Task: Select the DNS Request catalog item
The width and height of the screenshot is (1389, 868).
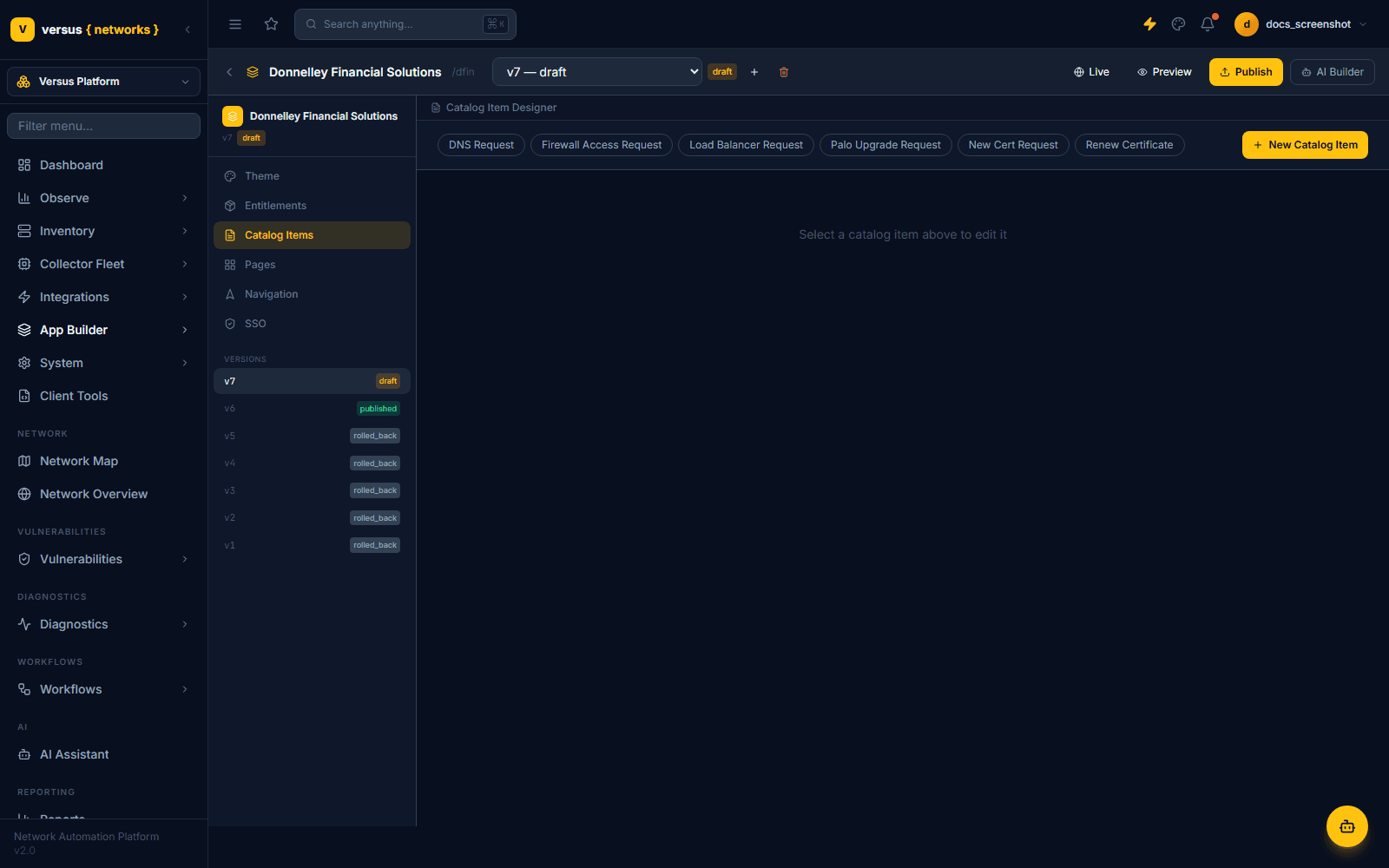Action: (x=481, y=145)
